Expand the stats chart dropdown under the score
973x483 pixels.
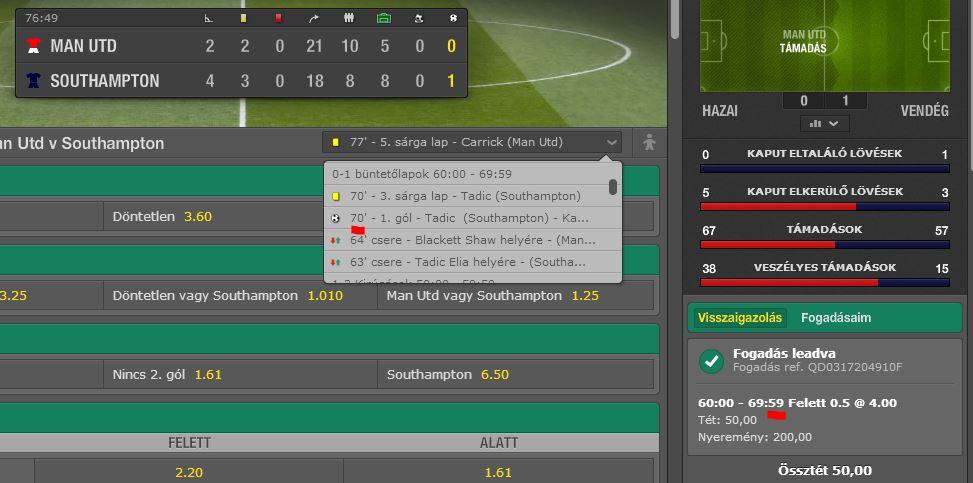[824, 124]
